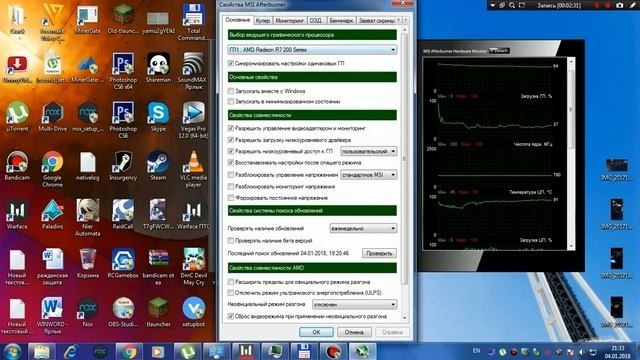This screenshot has height=360, width=640.
Task: Select the Insurgency game icon
Action: click(x=123, y=165)
